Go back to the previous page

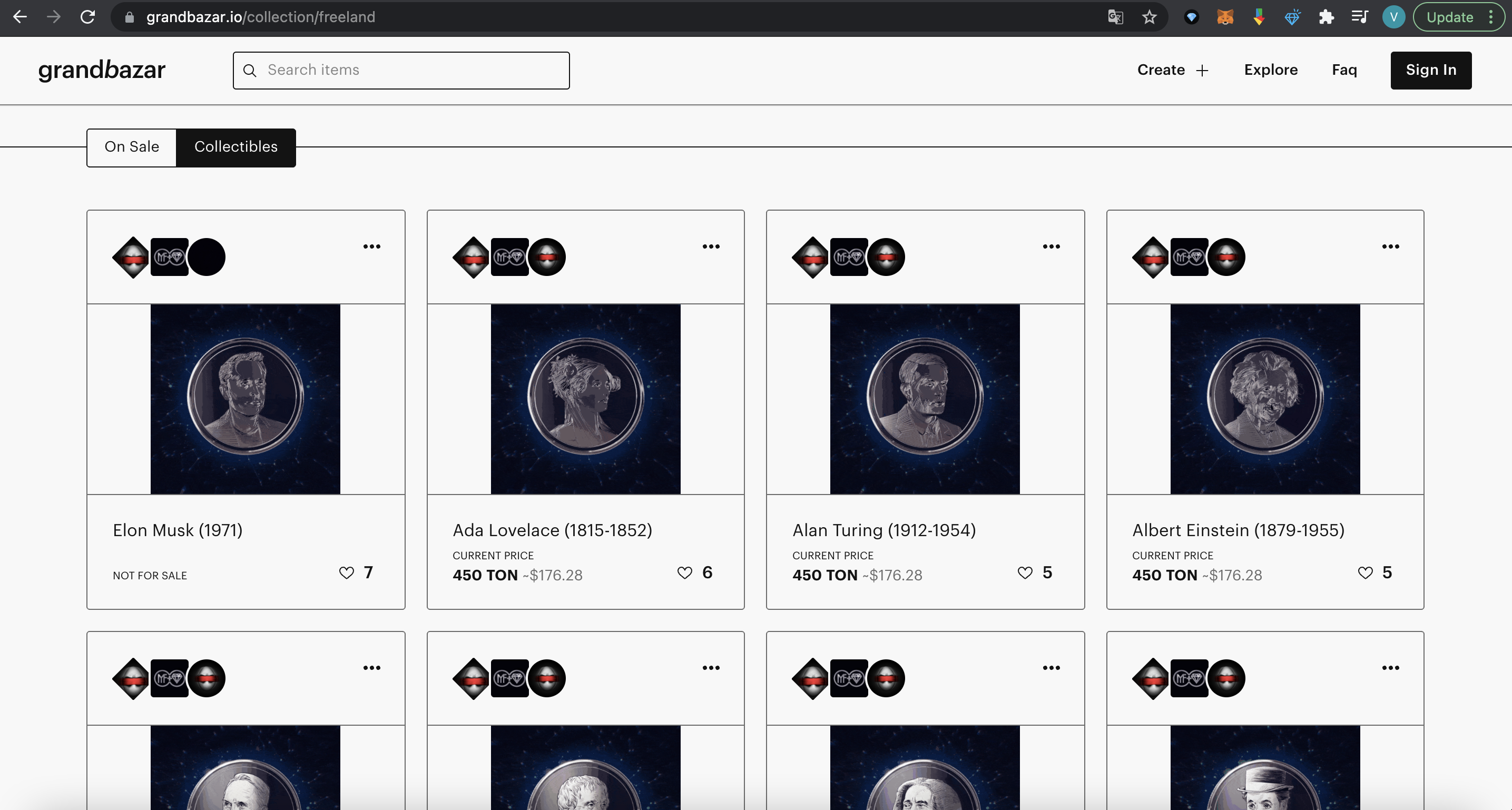[20, 17]
